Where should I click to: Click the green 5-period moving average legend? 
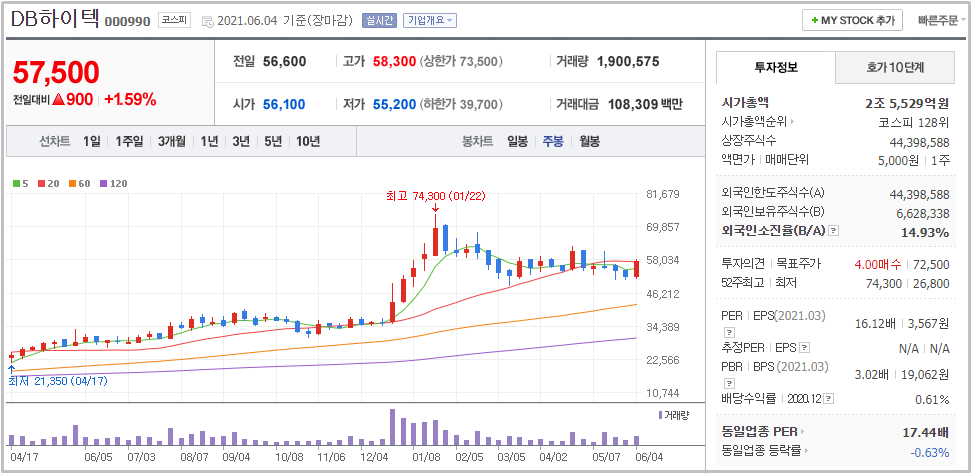coord(20,183)
